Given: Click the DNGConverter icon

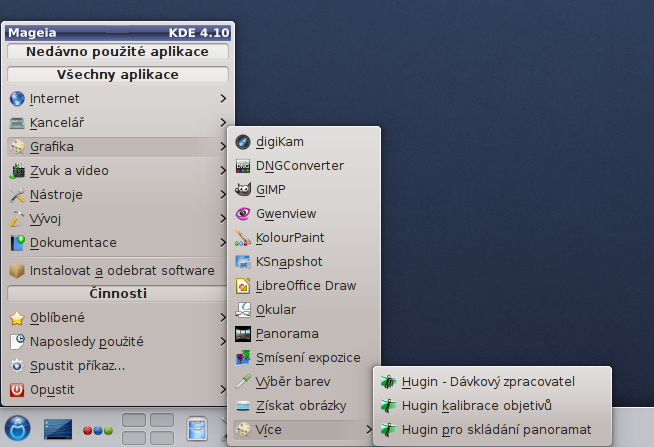Looking at the screenshot, I should point(243,166).
